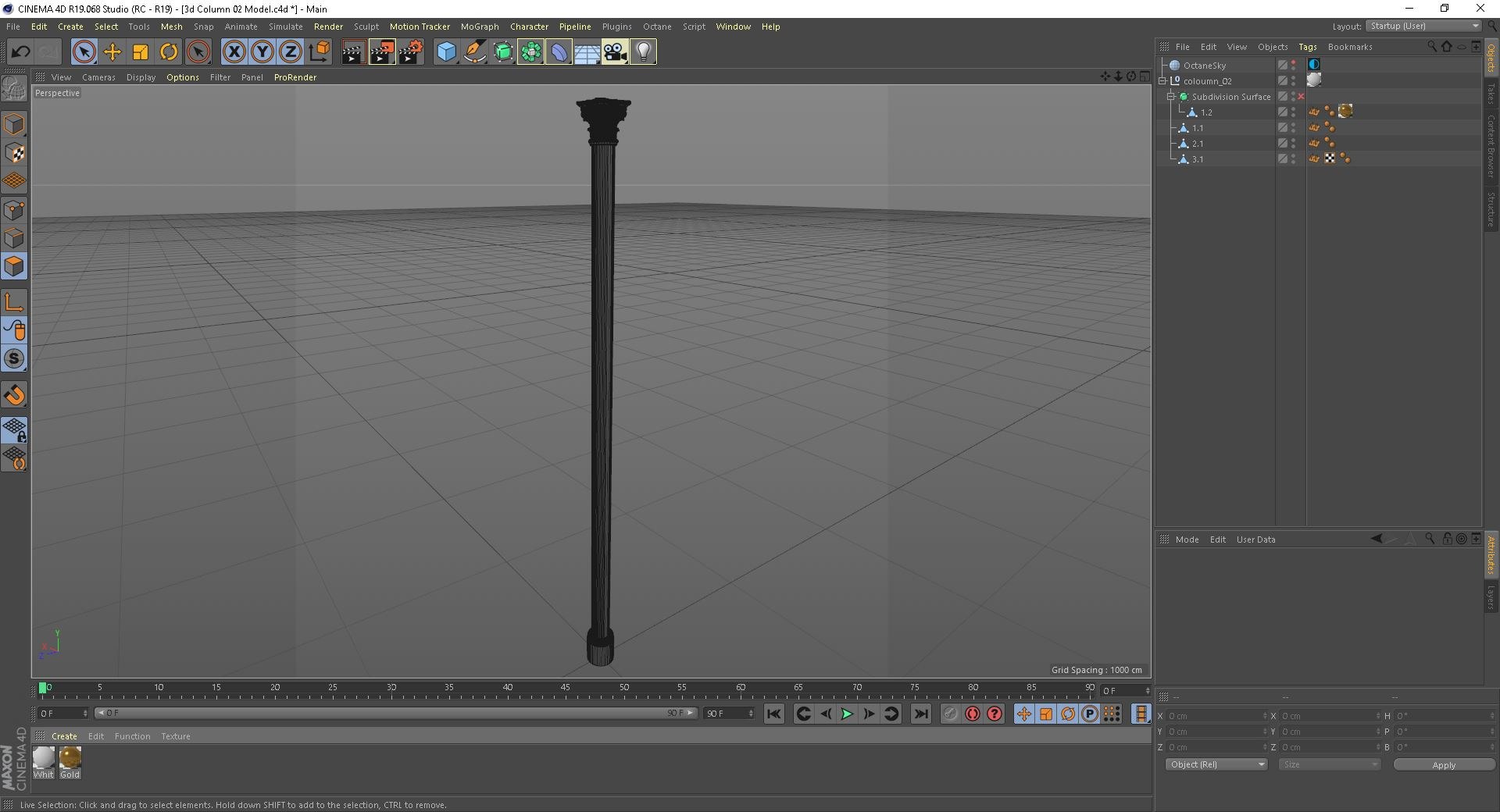
Task: Add a Floor environment object
Action: tap(587, 52)
